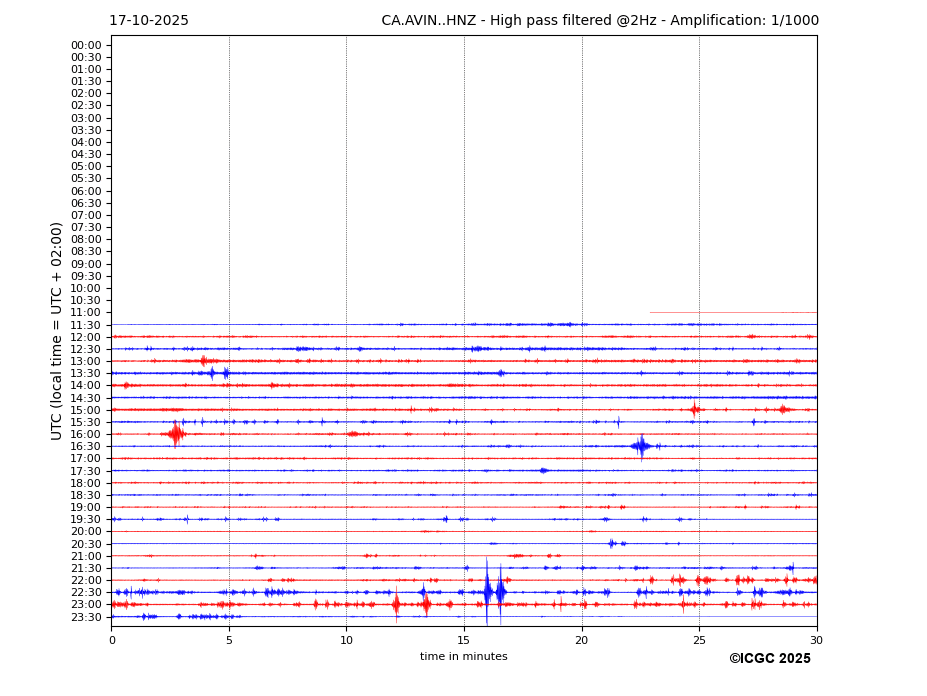Screen dimensions: 927x696
Task: Click the blue event on the 20:30 trace
Action: tap(612, 543)
